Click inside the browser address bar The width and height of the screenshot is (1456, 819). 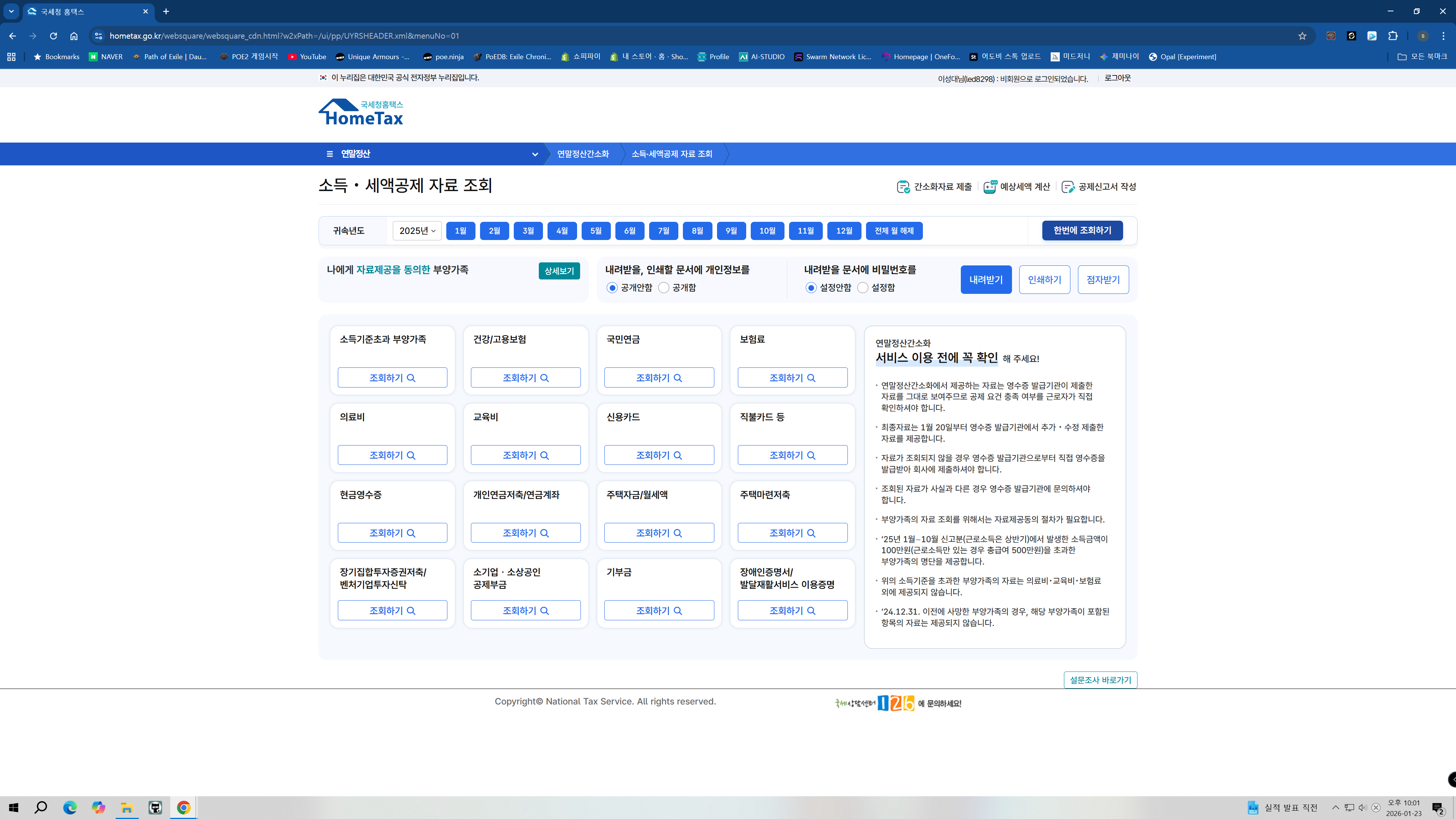[395, 35]
